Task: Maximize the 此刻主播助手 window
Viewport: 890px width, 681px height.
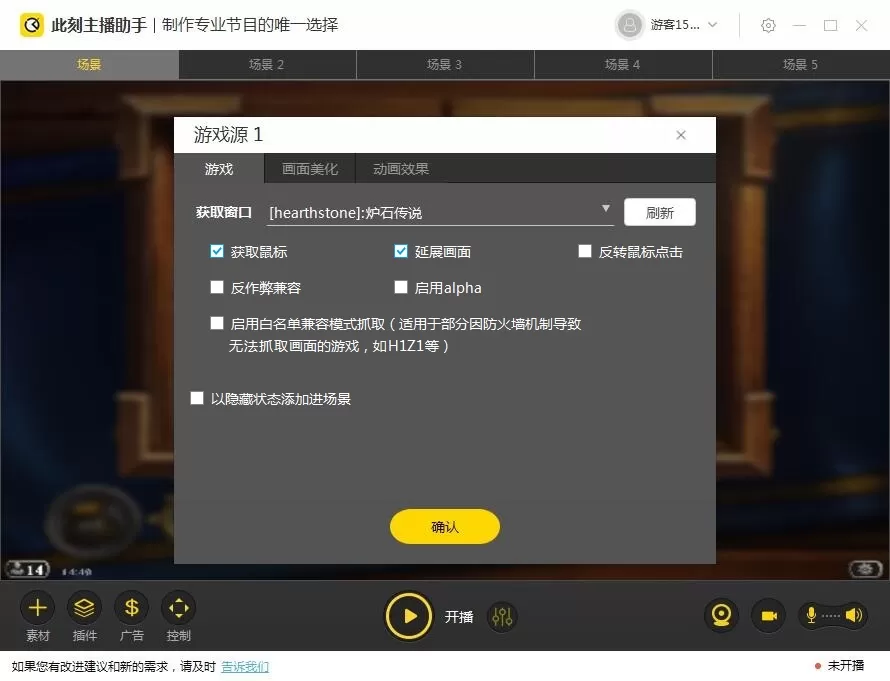Action: point(830,26)
